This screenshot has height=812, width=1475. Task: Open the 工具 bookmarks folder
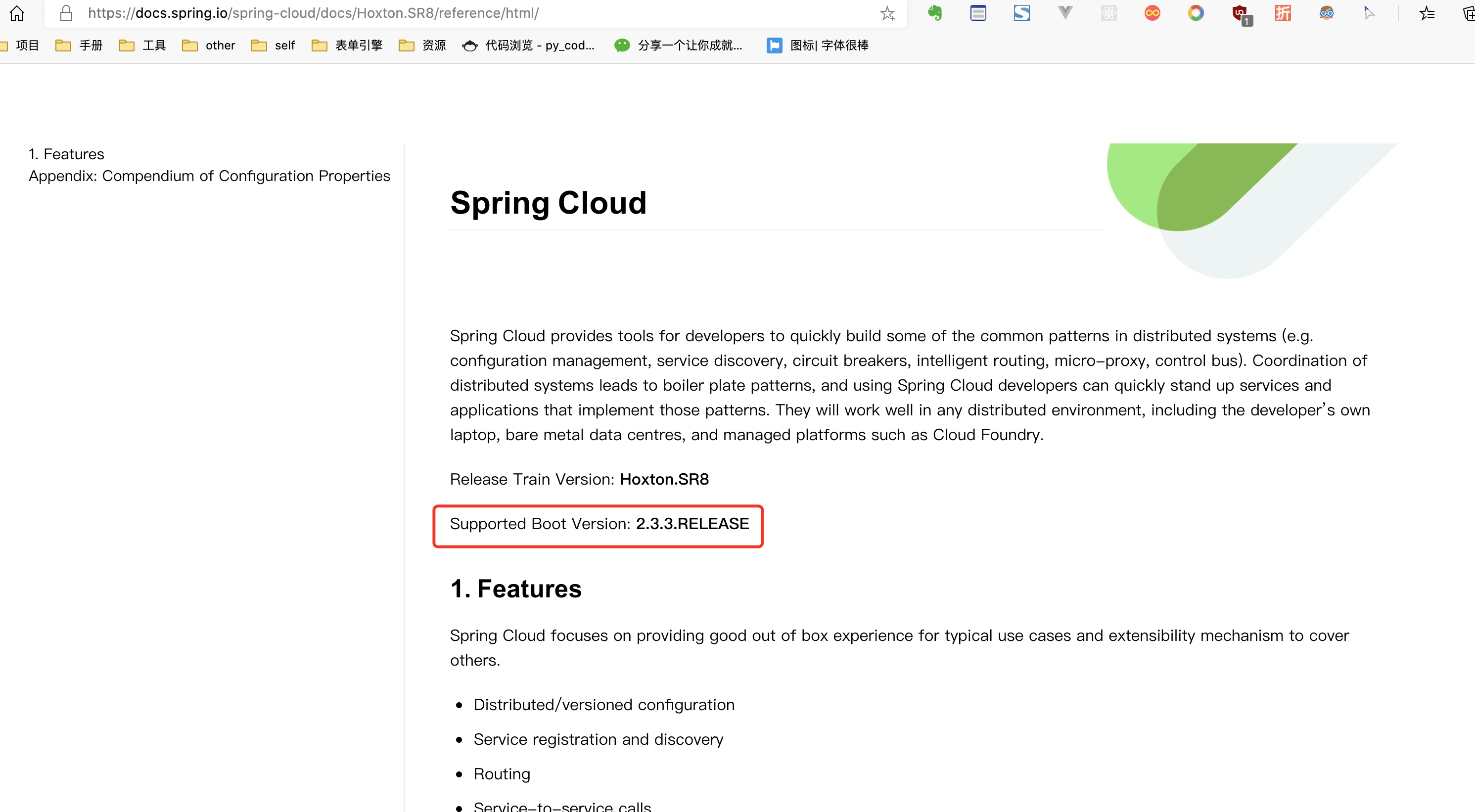(x=142, y=45)
